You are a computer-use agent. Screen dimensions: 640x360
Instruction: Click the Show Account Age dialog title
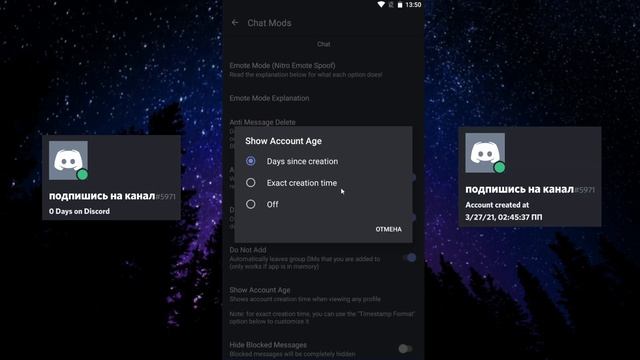click(283, 141)
